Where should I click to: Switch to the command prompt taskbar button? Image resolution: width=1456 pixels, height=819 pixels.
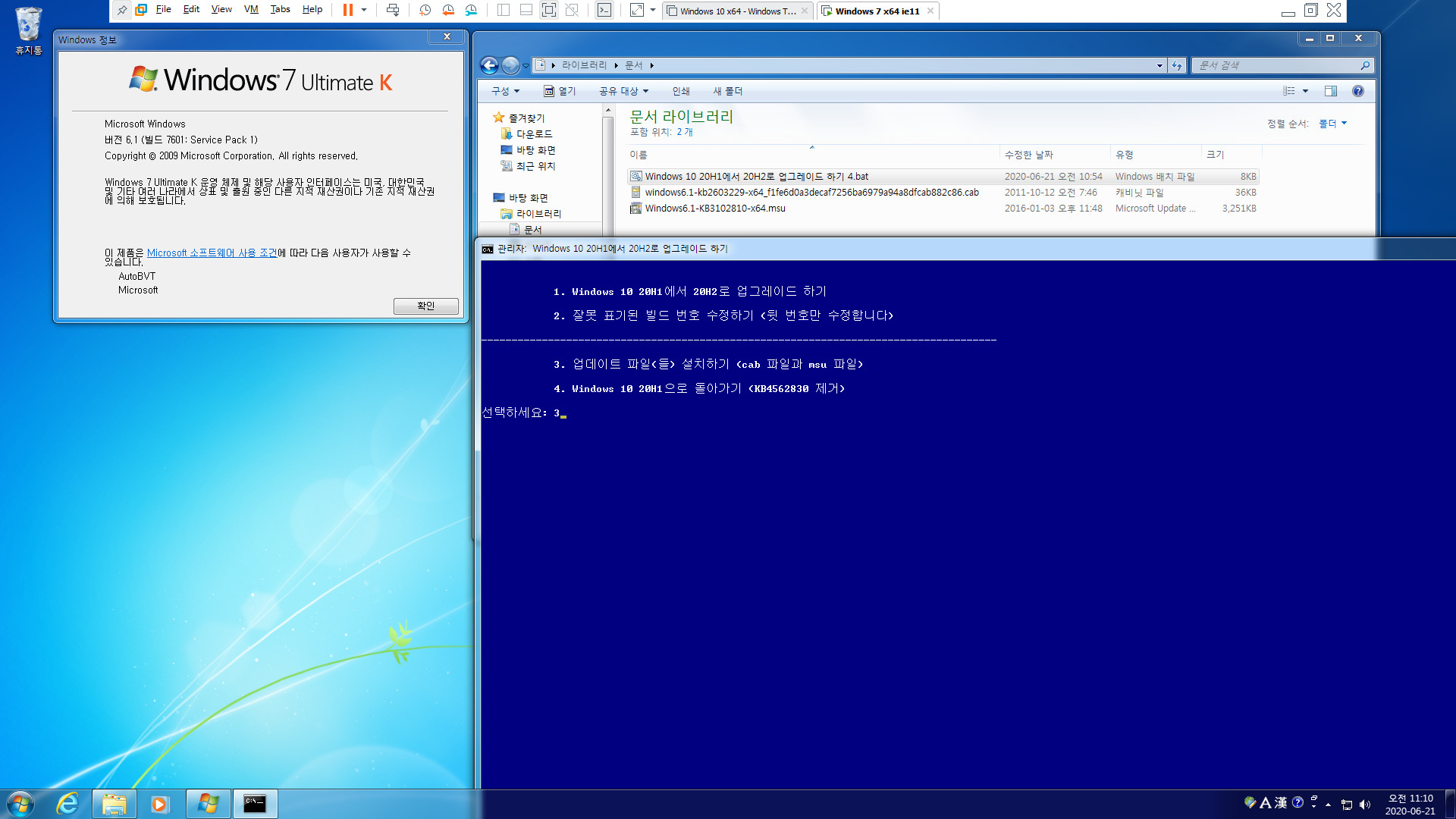[x=255, y=804]
